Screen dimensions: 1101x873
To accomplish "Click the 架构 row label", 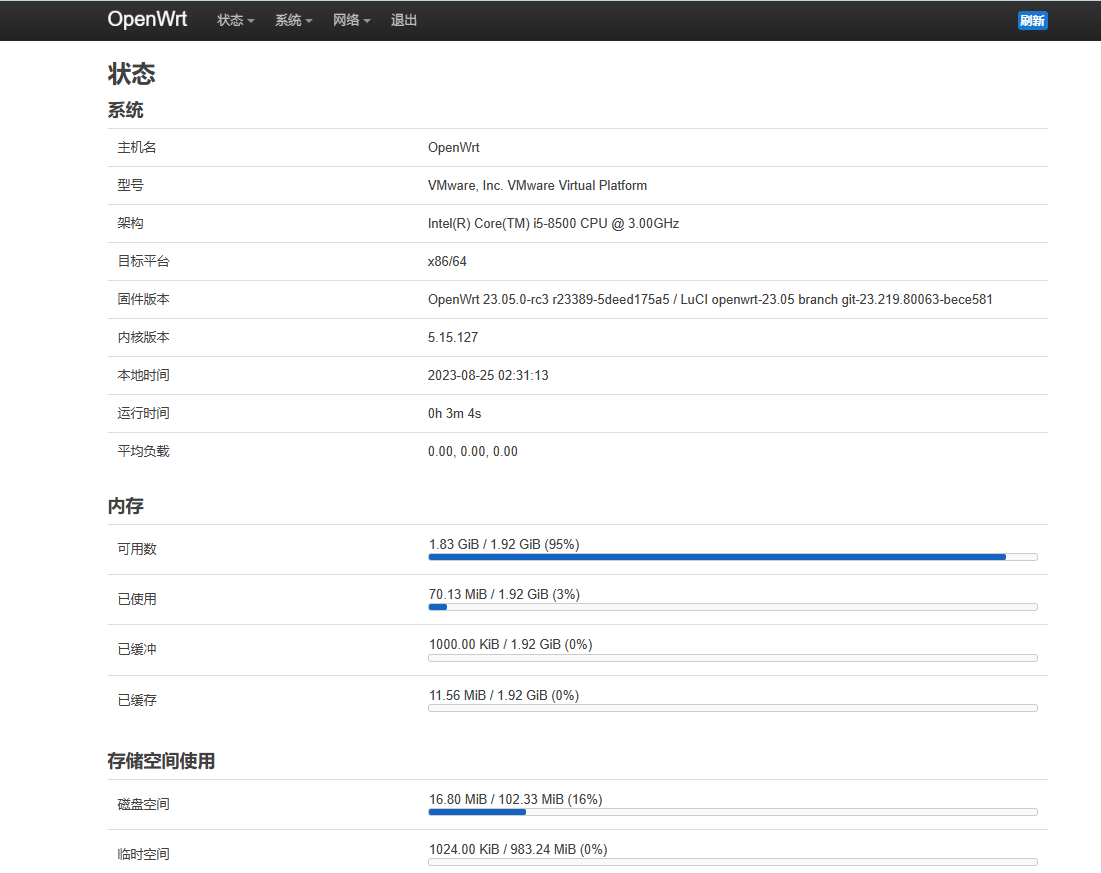I will 131,223.
